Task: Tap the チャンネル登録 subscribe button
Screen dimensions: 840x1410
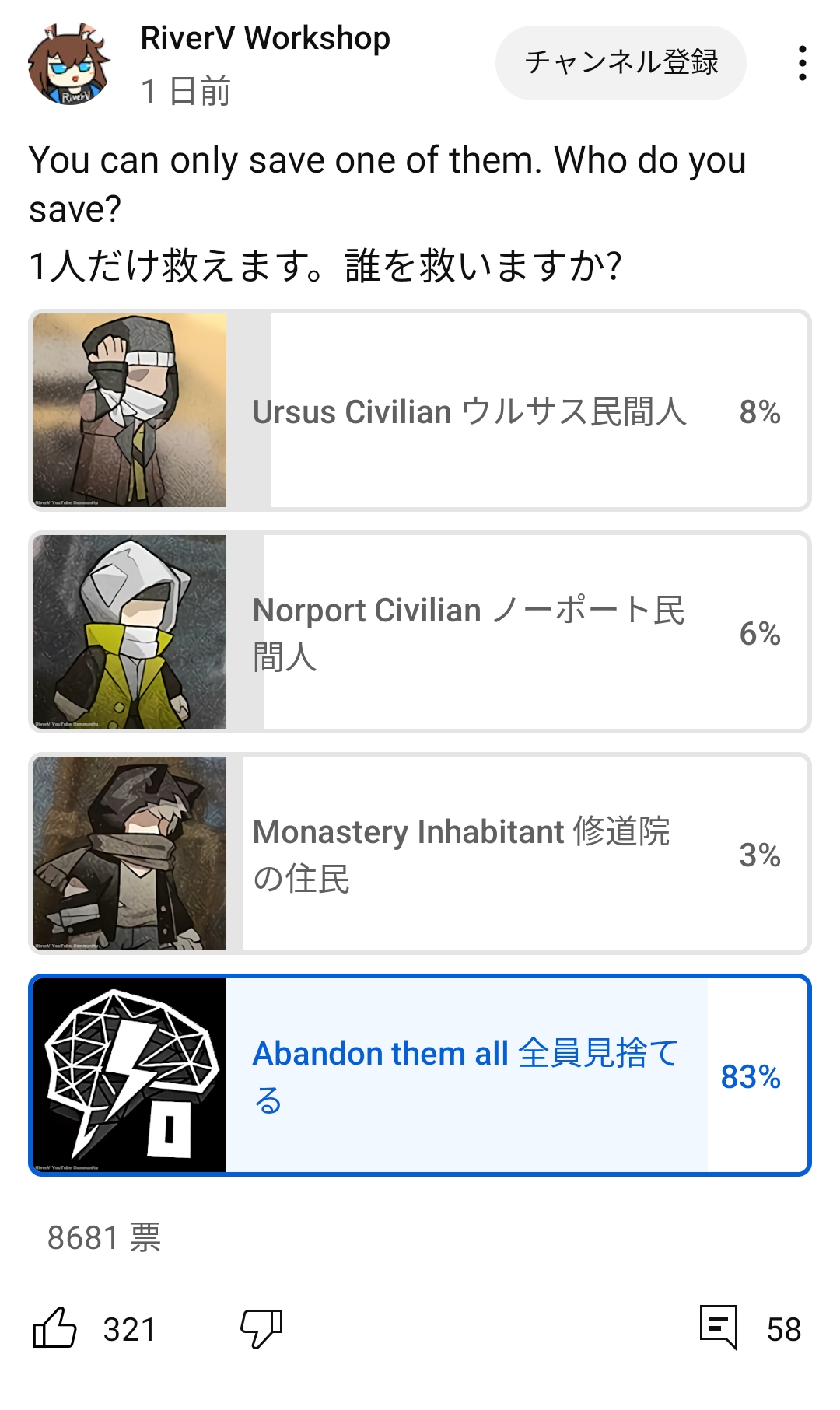Action: coord(621,63)
